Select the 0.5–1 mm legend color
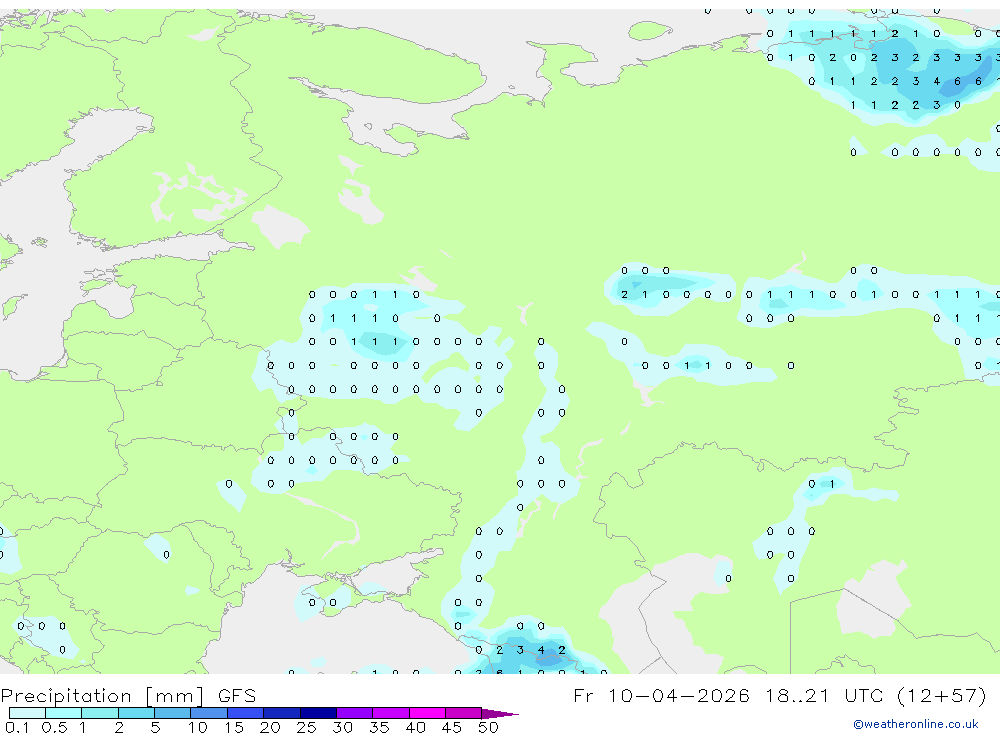Screen dimensions: 1000x733 (x=64, y=713)
